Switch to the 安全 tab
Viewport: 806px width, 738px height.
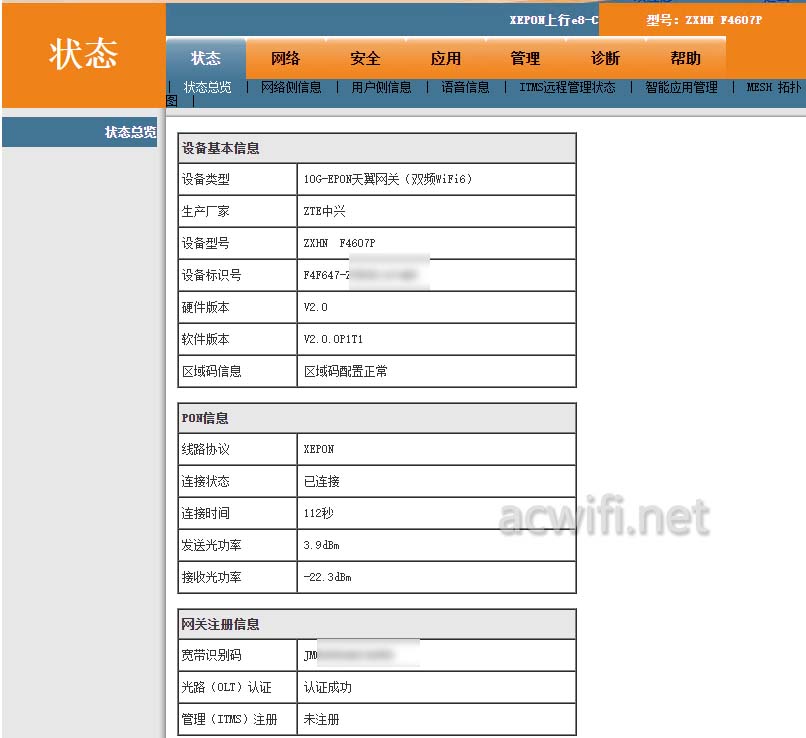[x=365, y=58]
